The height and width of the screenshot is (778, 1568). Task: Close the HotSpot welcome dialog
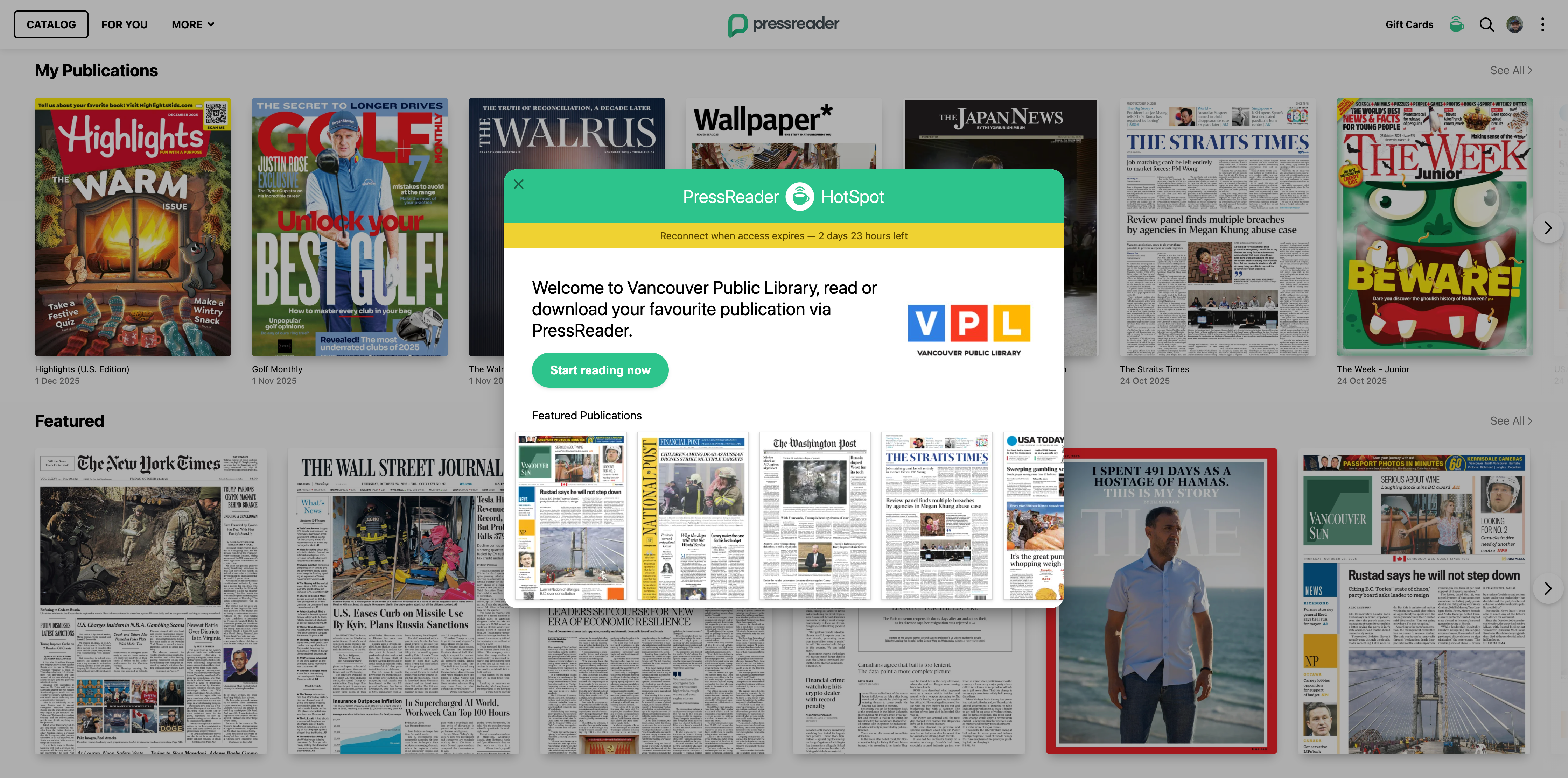coord(519,184)
